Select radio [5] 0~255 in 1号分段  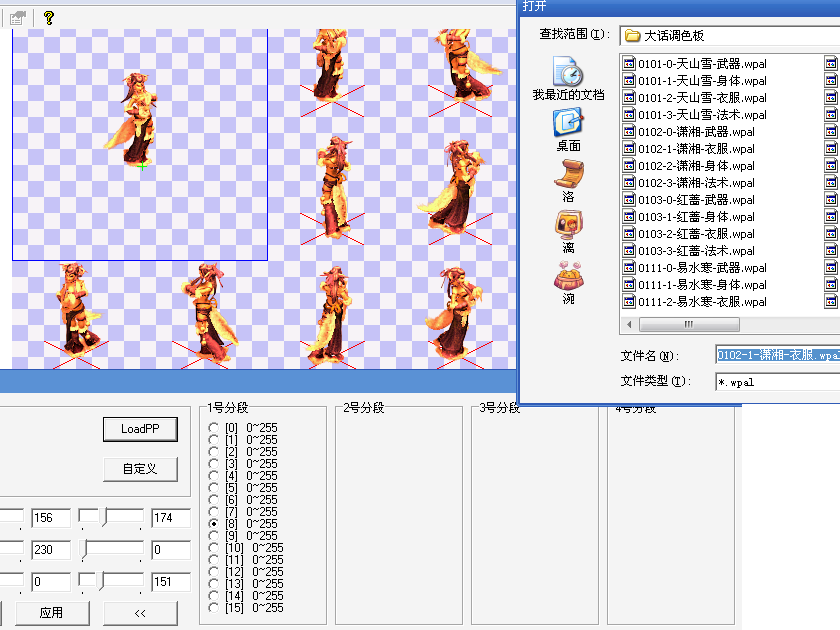[213, 488]
